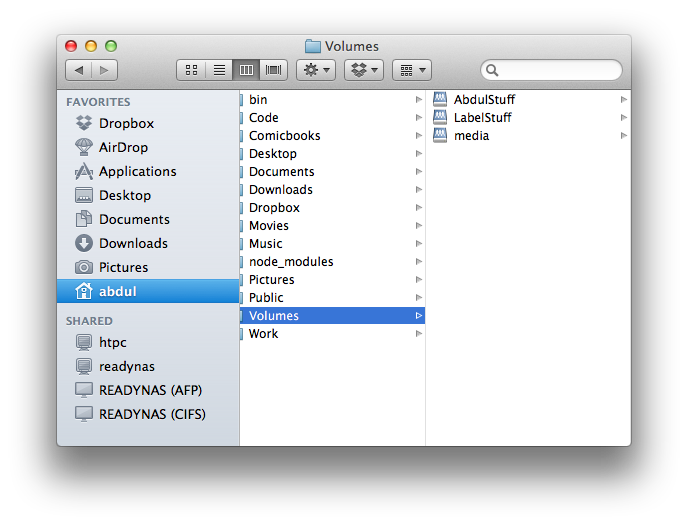Expand the node_modules folder arrow
This screenshot has height=525, width=688.
point(419,262)
